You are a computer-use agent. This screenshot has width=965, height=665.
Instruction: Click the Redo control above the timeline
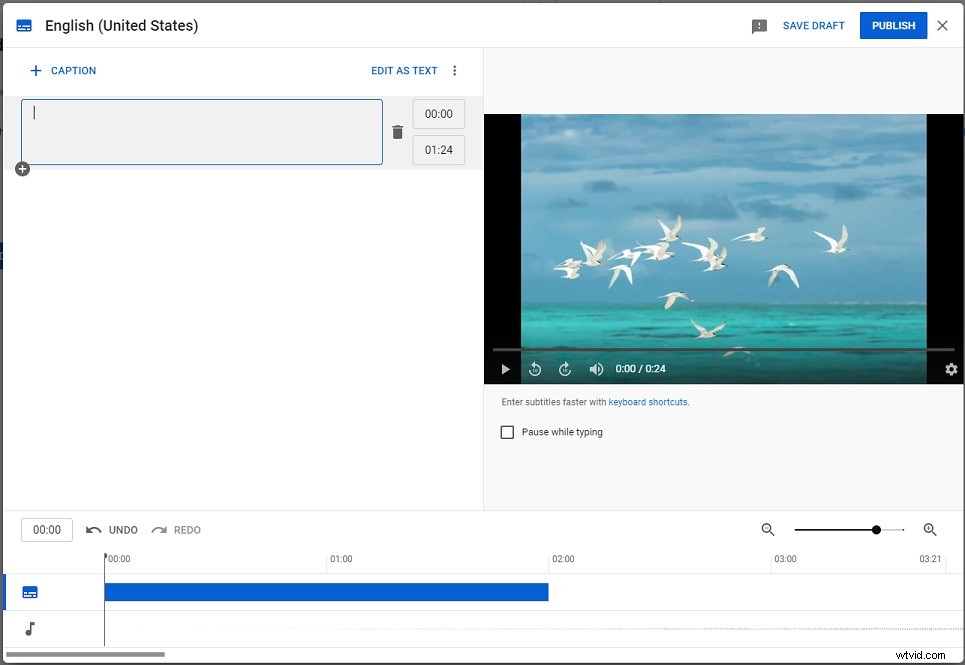(x=176, y=529)
